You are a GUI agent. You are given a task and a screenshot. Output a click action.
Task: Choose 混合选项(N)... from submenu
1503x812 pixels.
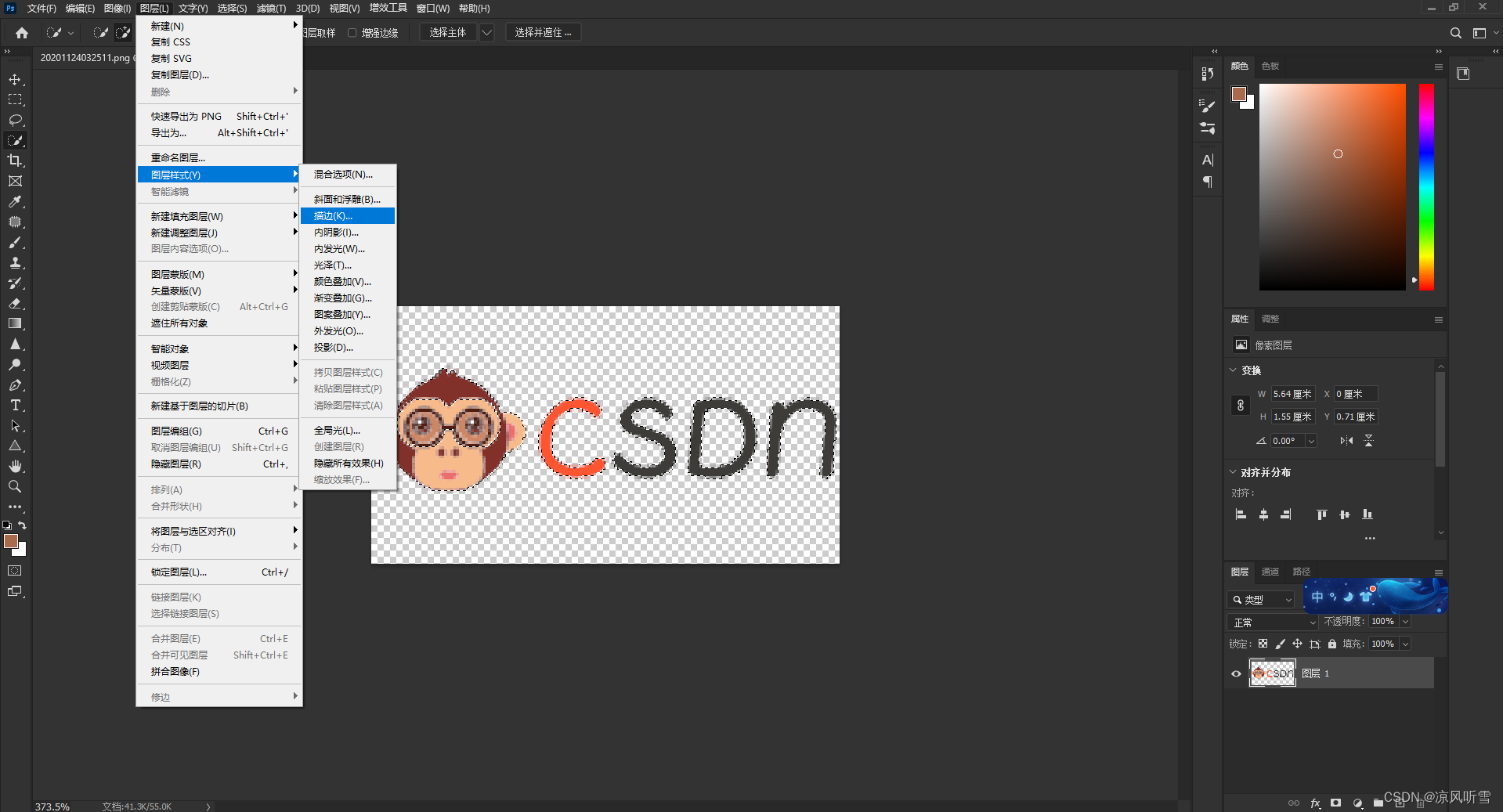pyautogui.click(x=348, y=175)
